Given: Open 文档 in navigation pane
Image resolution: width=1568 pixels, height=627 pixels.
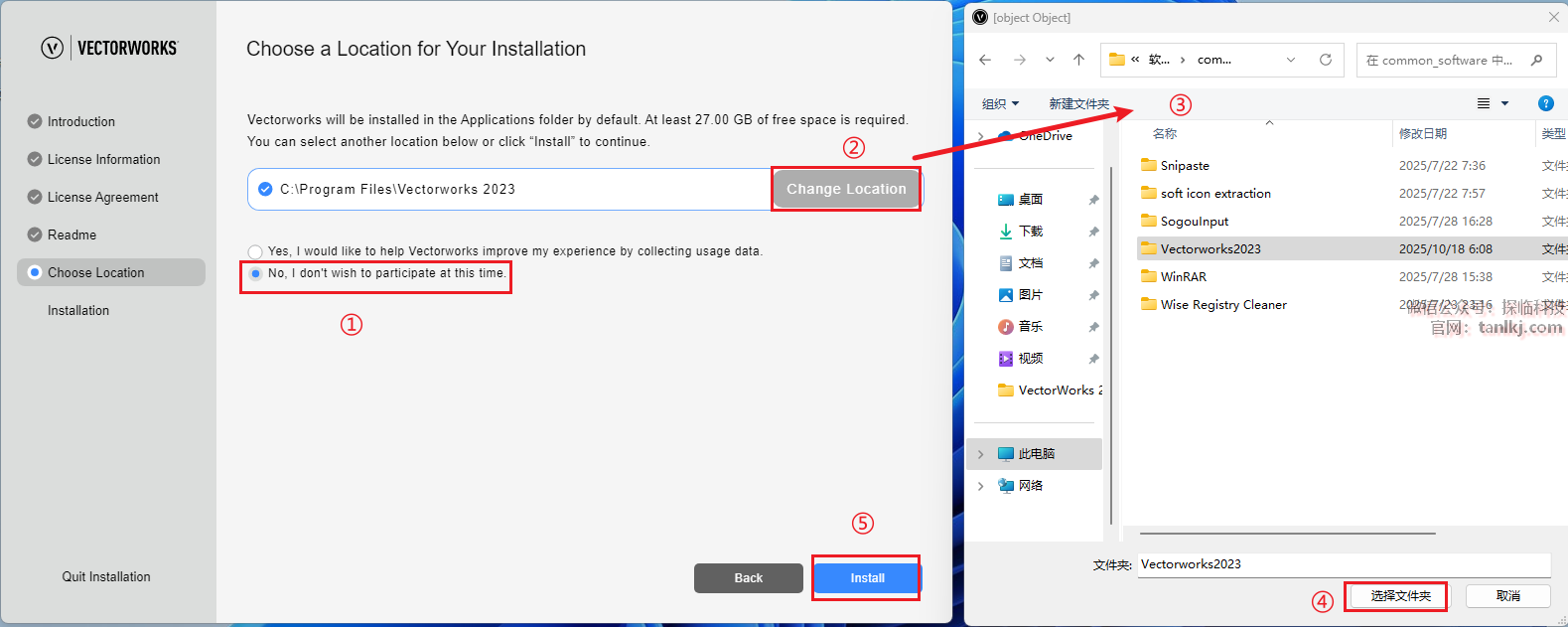Looking at the screenshot, I should tap(1030, 263).
